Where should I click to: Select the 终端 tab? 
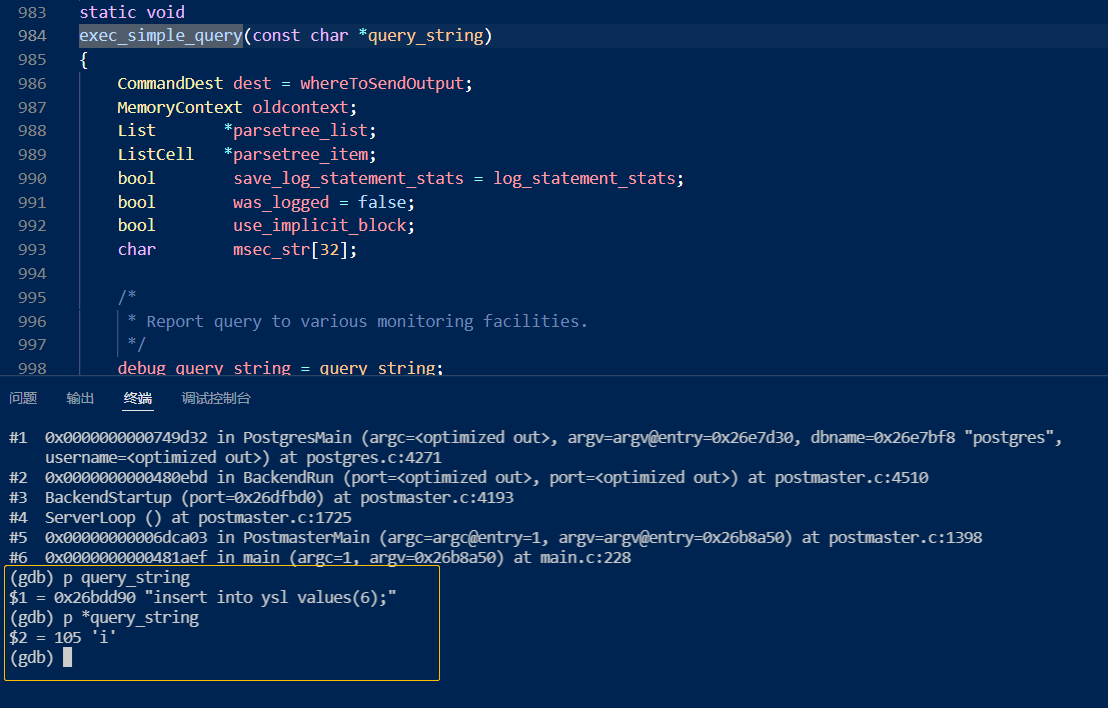tap(138, 399)
